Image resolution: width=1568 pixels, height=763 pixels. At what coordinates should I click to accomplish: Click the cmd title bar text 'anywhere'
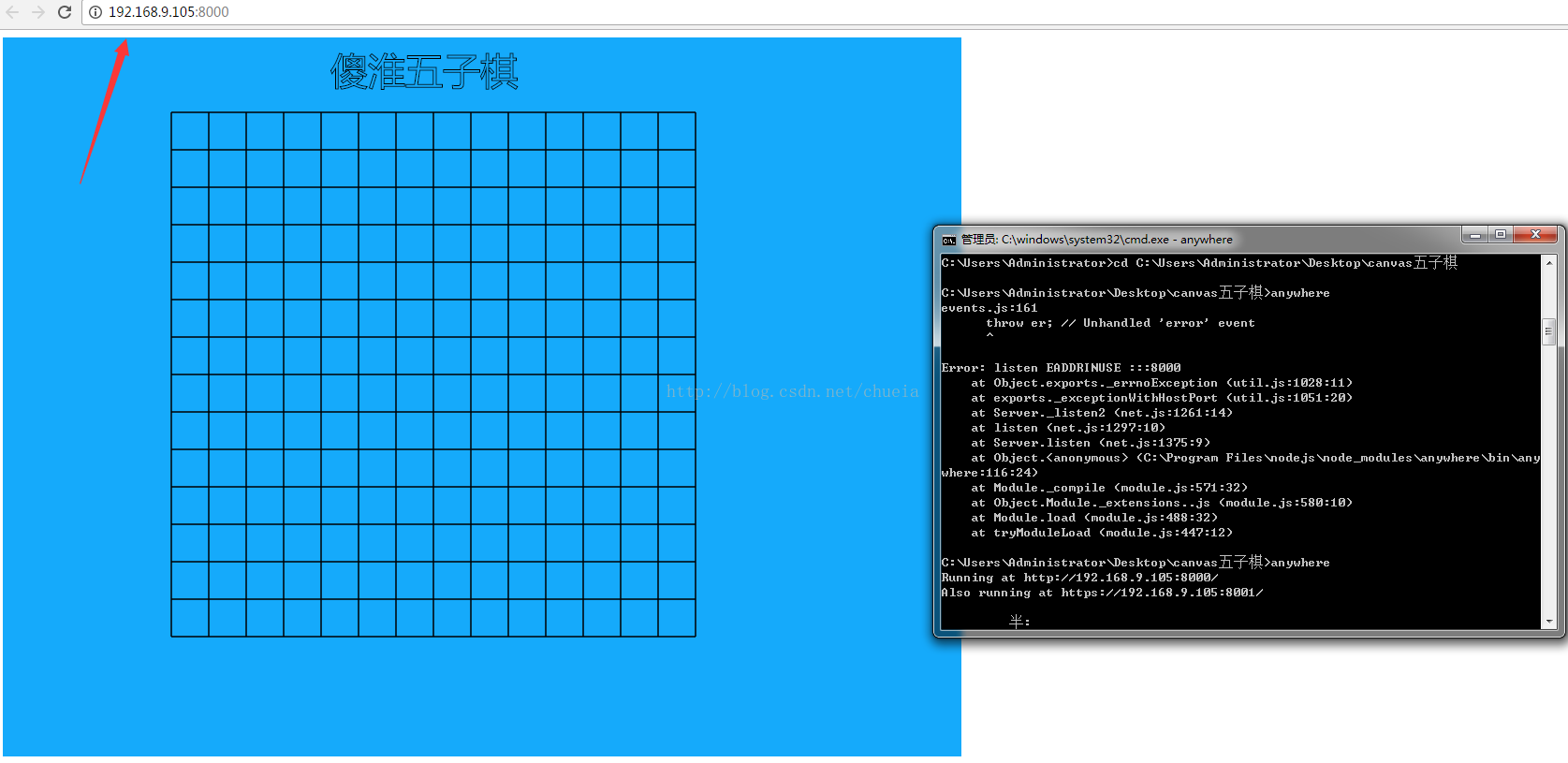[1206, 240]
